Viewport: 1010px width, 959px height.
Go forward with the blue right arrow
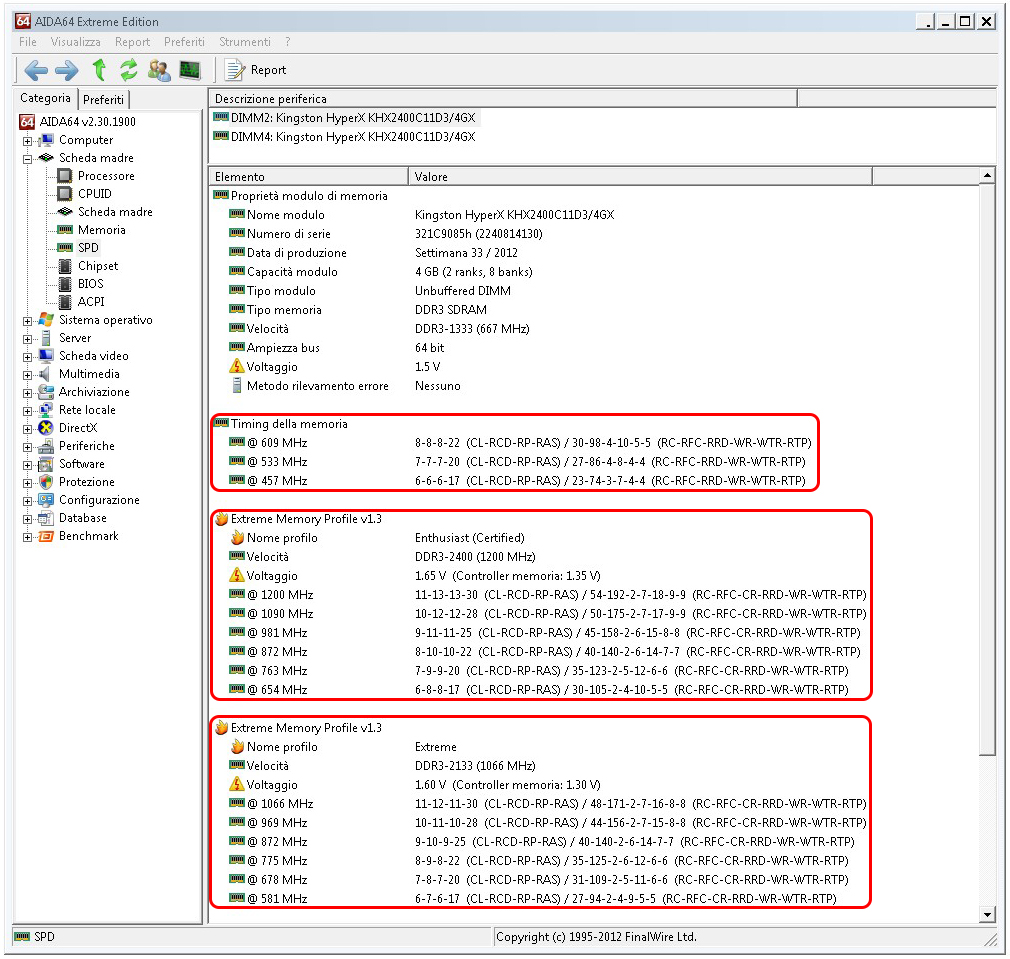(x=66, y=70)
